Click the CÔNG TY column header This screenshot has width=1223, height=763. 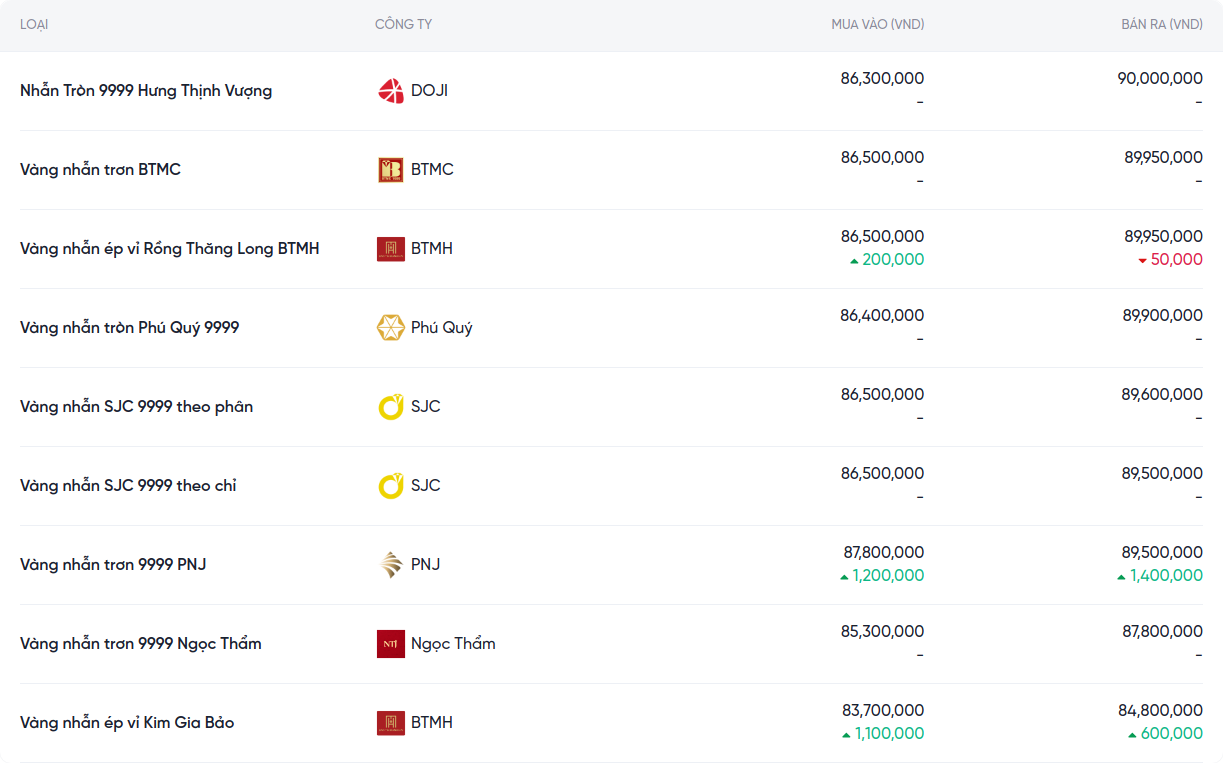tap(403, 24)
